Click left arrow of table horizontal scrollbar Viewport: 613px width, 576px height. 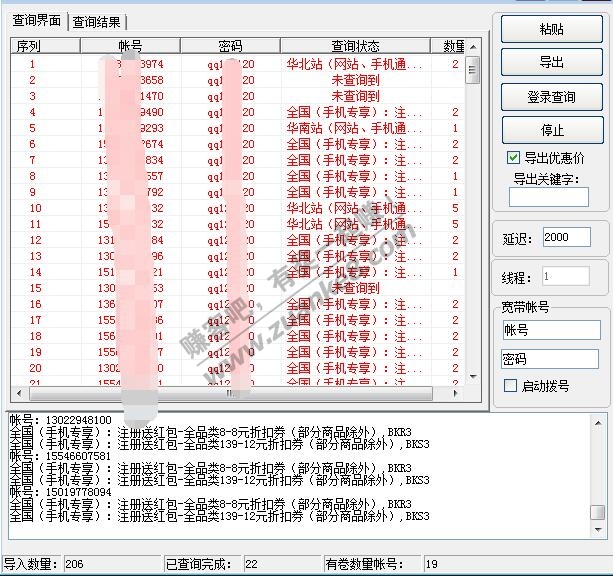[x=19, y=393]
